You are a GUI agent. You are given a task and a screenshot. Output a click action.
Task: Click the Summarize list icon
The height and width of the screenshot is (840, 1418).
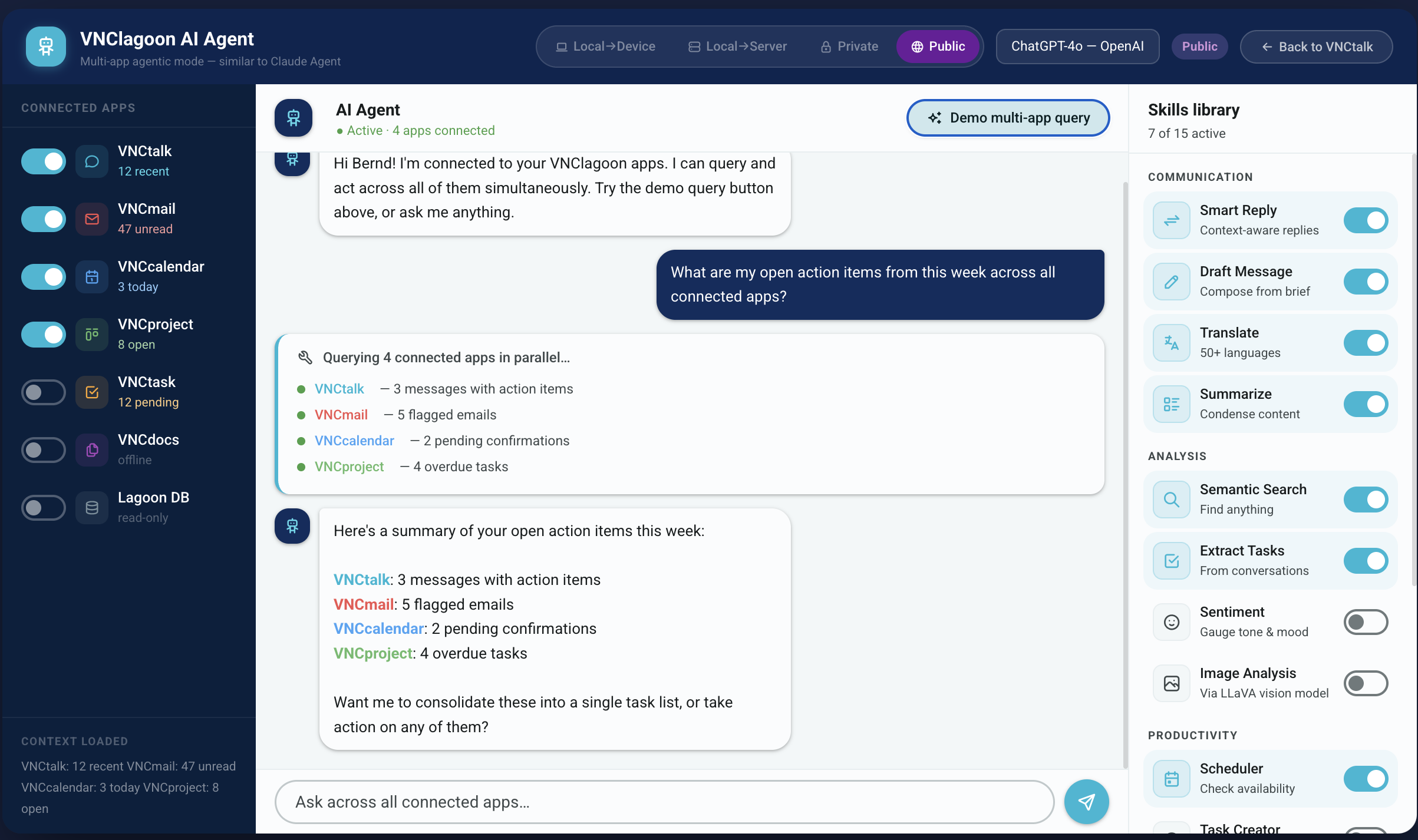click(x=1172, y=404)
